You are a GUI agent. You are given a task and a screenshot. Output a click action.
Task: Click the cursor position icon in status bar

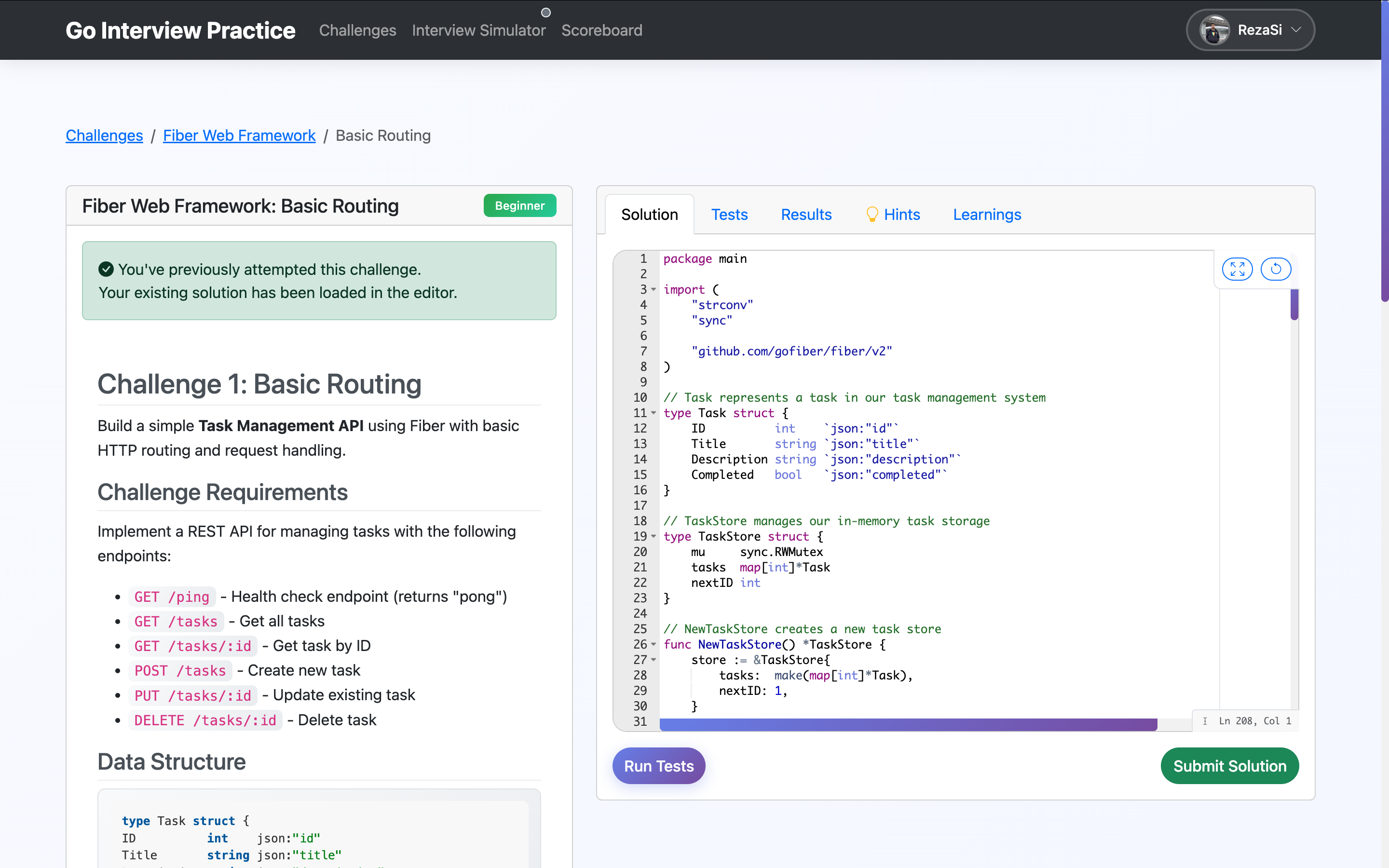click(x=1205, y=720)
